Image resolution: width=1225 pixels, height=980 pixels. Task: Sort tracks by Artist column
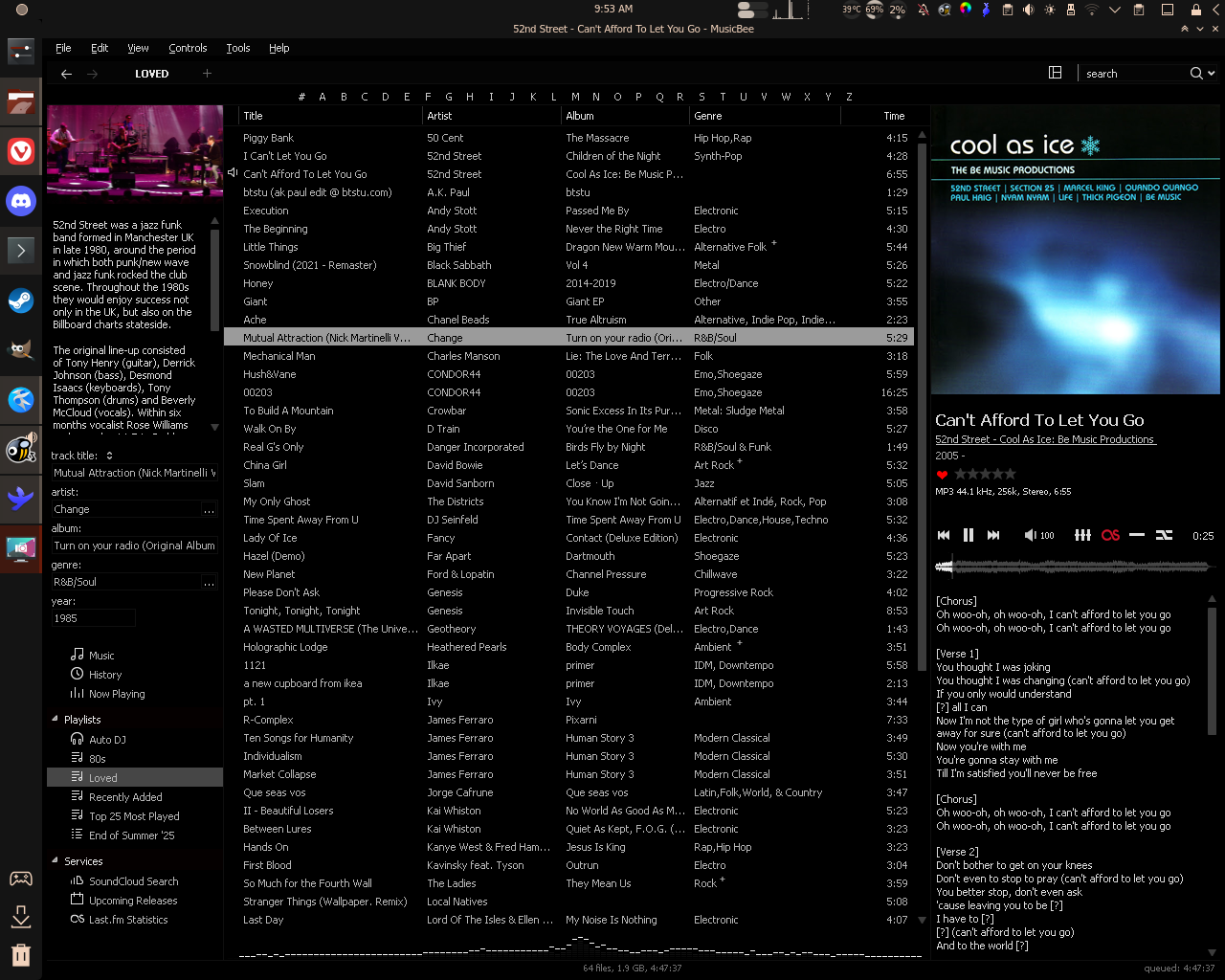point(492,116)
